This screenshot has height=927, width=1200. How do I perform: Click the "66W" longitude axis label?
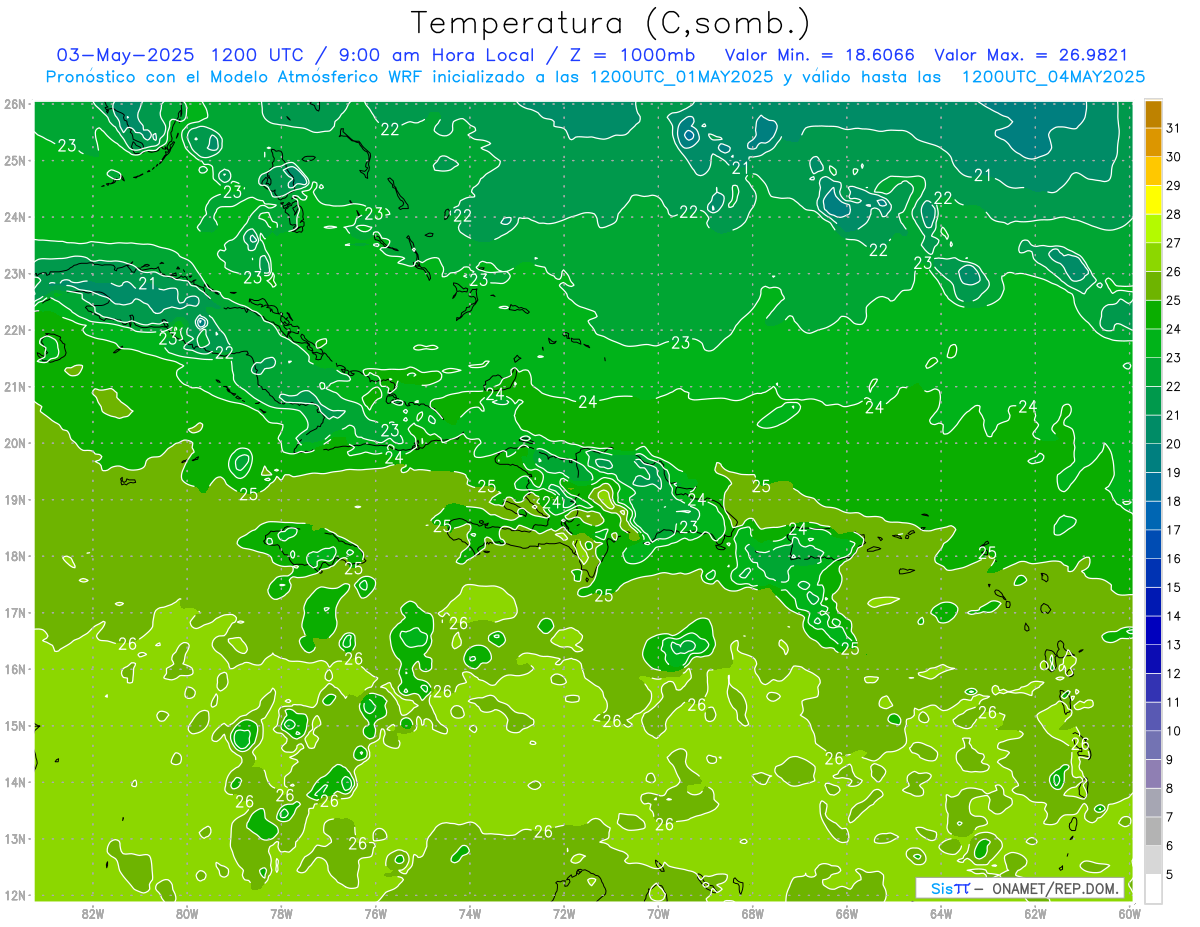coord(846,913)
